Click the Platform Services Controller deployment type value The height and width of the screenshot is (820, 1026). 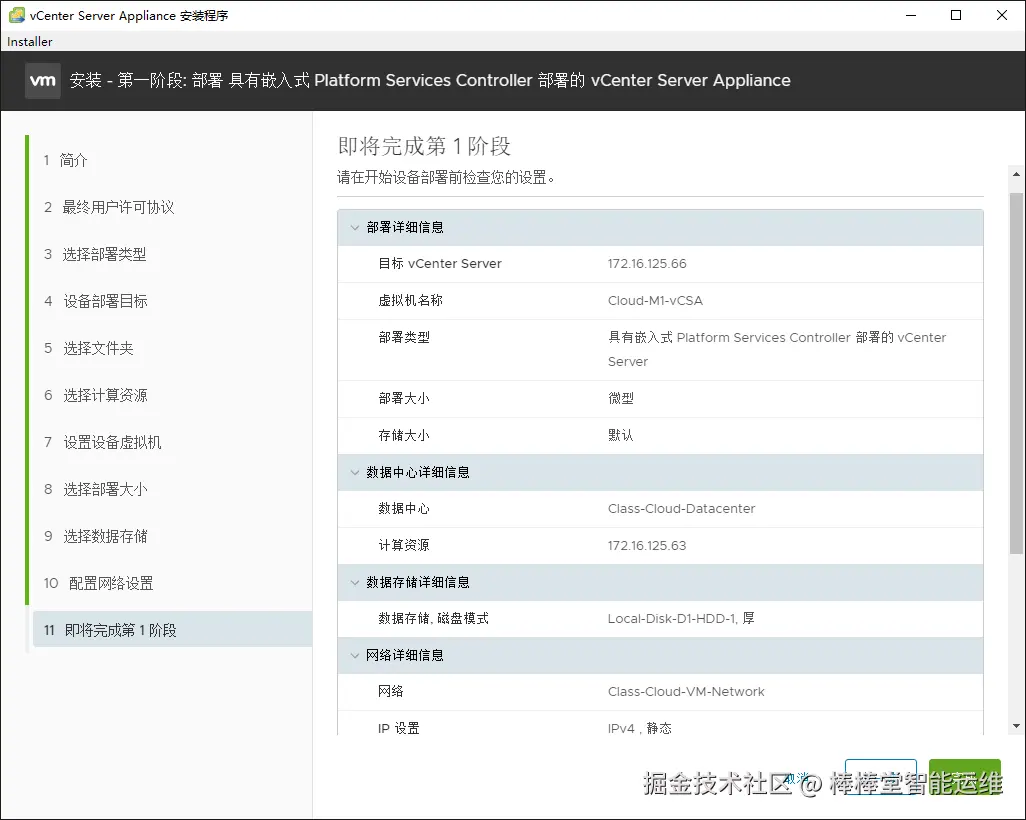(x=777, y=349)
